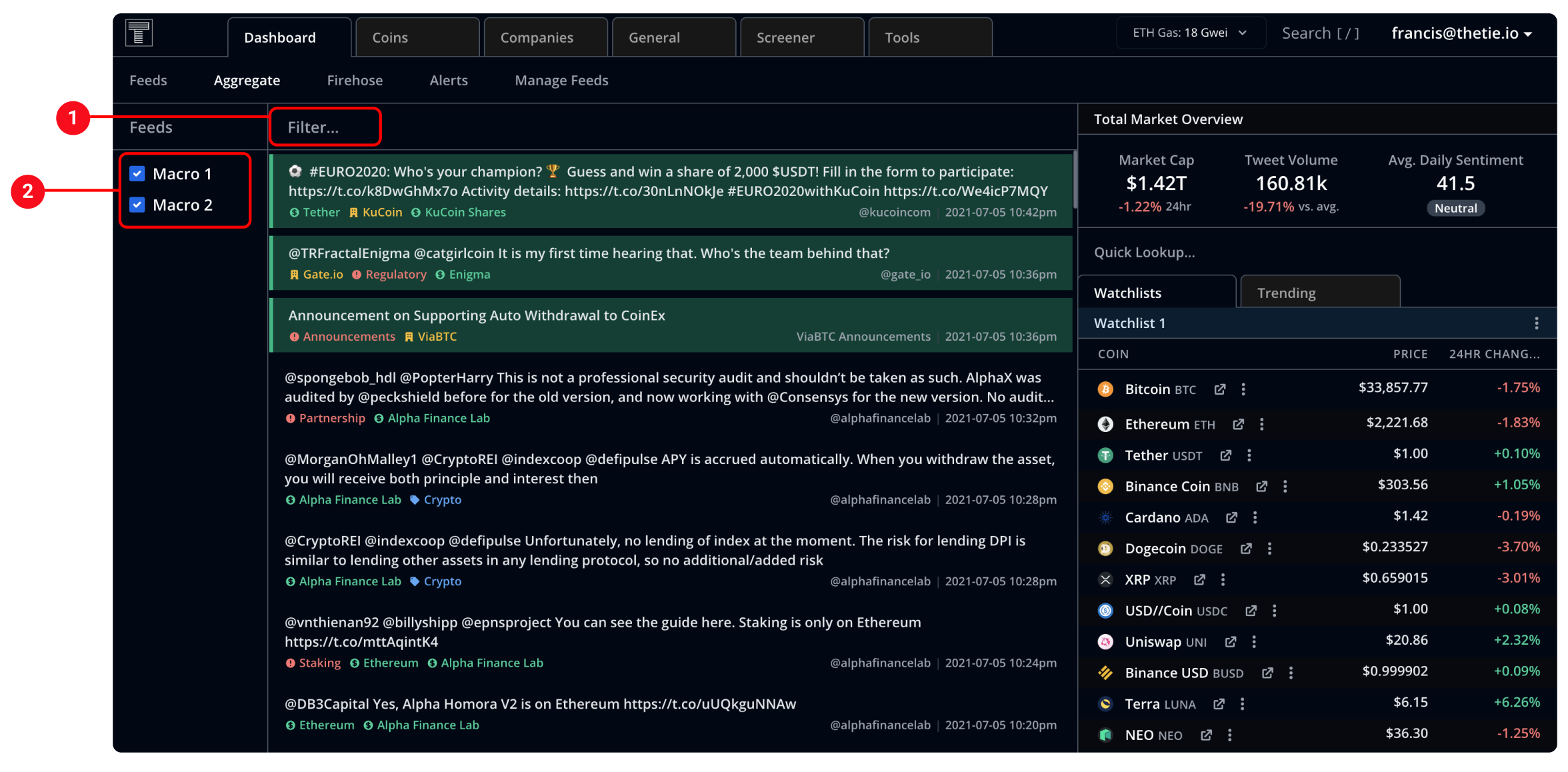Image resolution: width=1568 pixels, height=772 pixels.
Task: Open Uniswap external link icon
Action: pos(1230,642)
